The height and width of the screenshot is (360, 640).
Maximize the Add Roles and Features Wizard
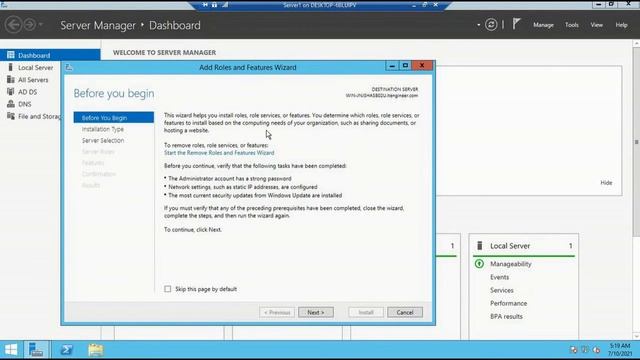pos(405,66)
